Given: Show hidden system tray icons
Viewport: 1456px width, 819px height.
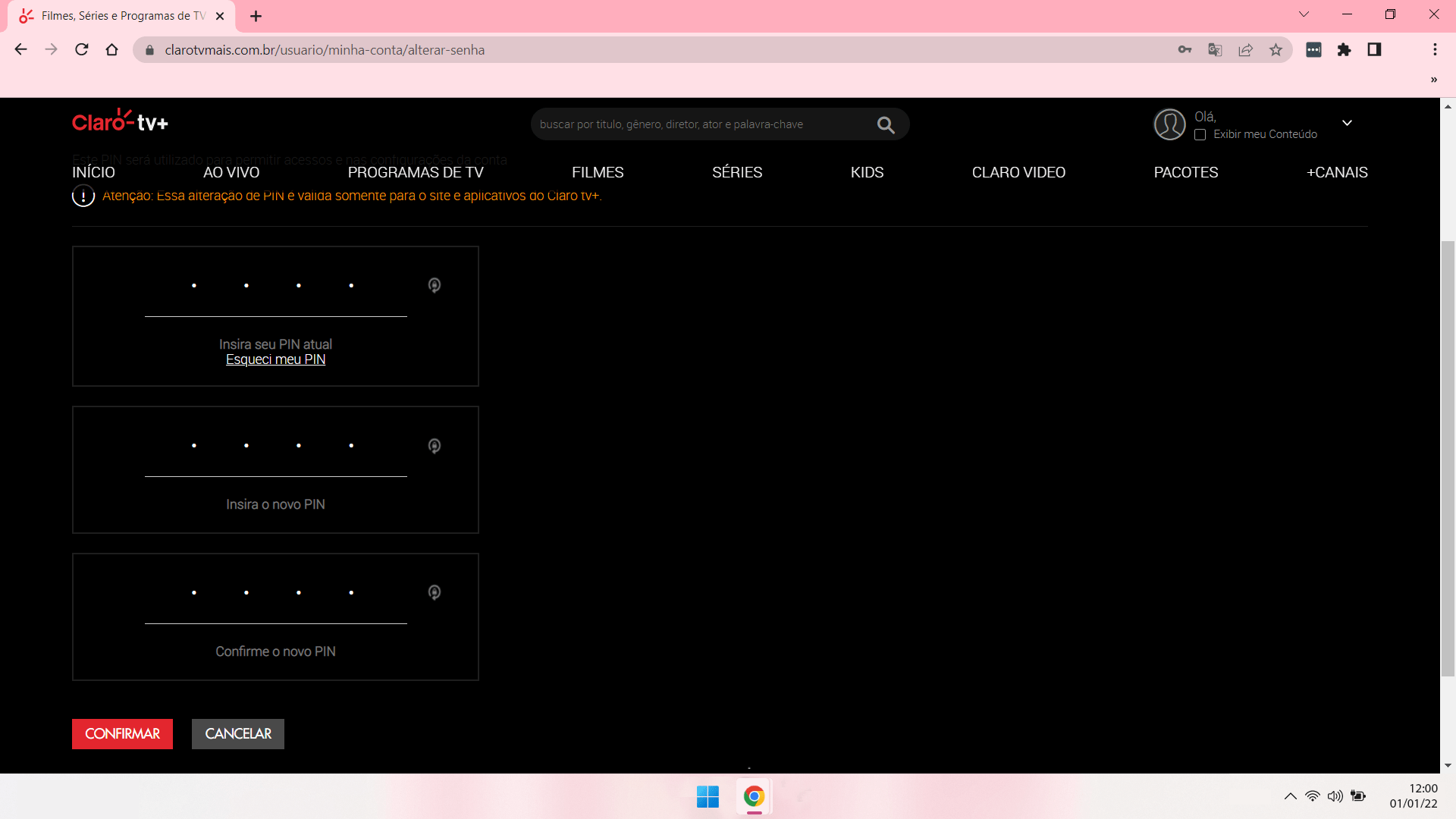Looking at the screenshot, I should [x=1290, y=796].
